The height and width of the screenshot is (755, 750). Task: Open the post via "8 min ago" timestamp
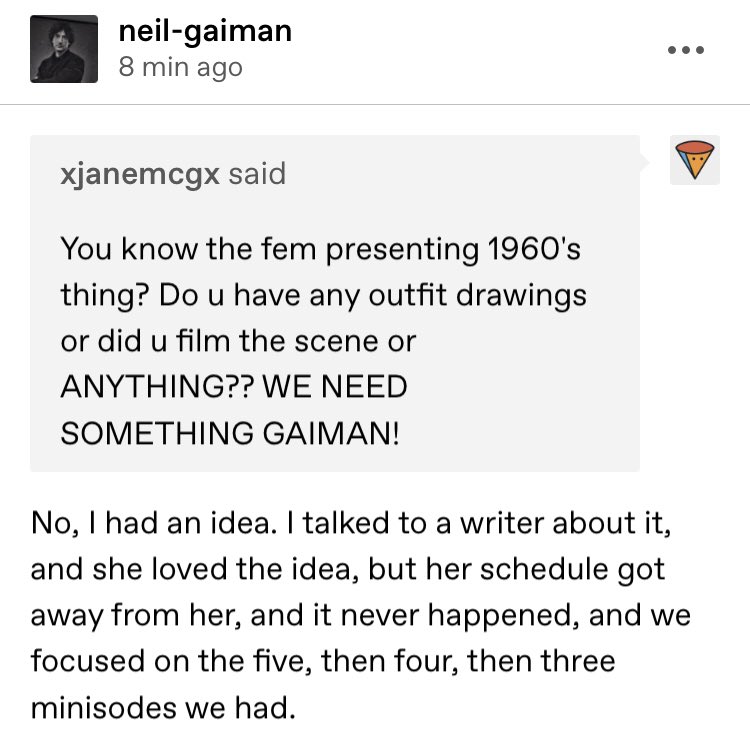coord(180,67)
